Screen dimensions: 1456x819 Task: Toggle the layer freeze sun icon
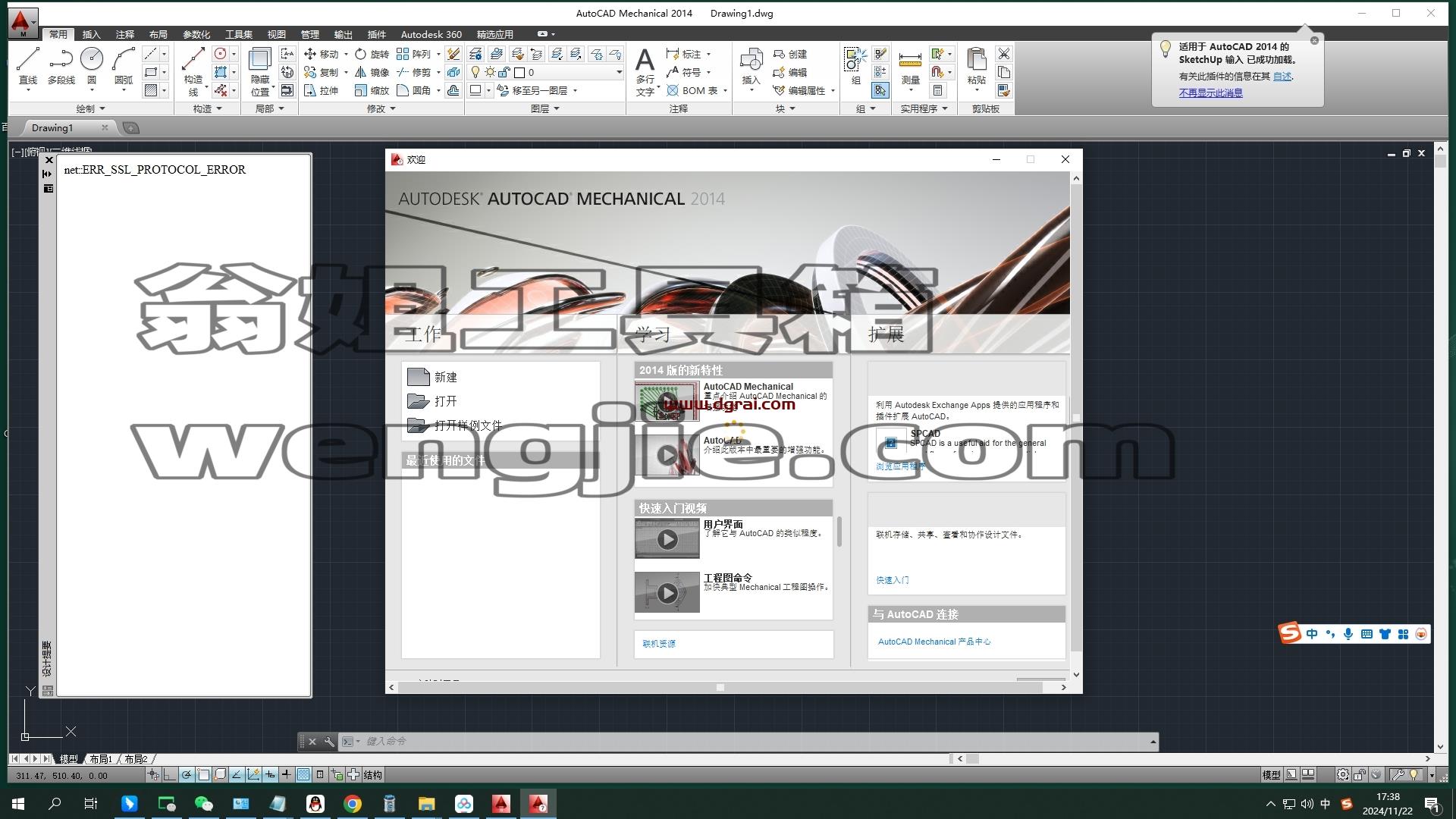pyautogui.click(x=491, y=72)
